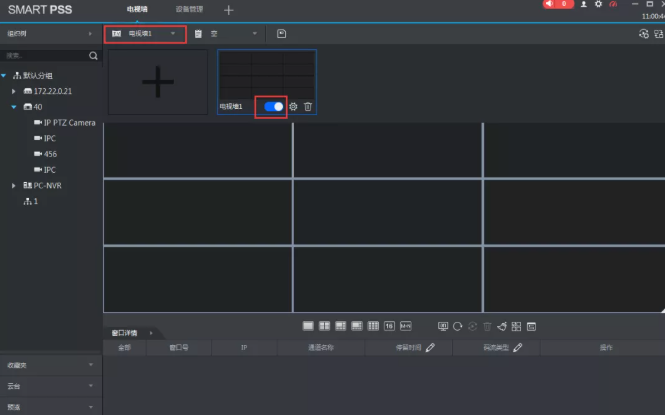Click the save icon in top toolbar
The height and width of the screenshot is (415, 665).
[282, 34]
